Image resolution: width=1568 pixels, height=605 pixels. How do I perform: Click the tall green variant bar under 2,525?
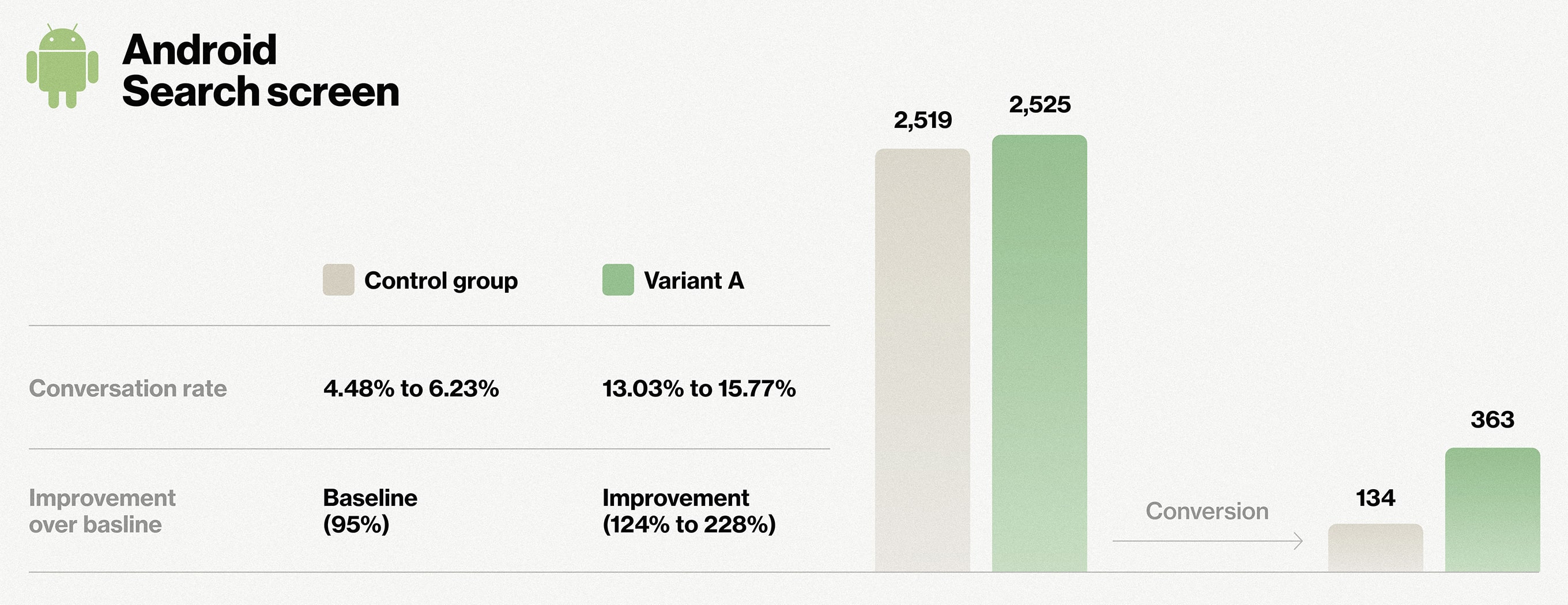point(1039,353)
